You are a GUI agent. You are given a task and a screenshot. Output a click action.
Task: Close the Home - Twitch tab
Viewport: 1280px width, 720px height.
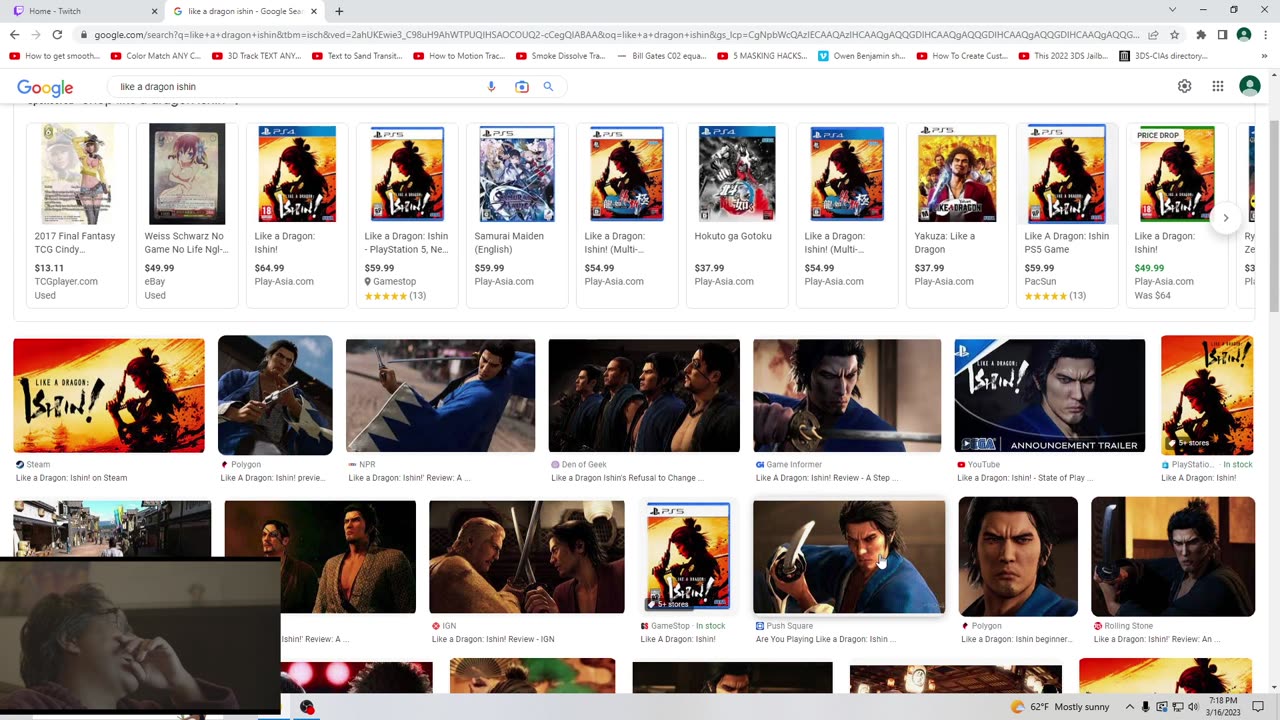pos(154,11)
